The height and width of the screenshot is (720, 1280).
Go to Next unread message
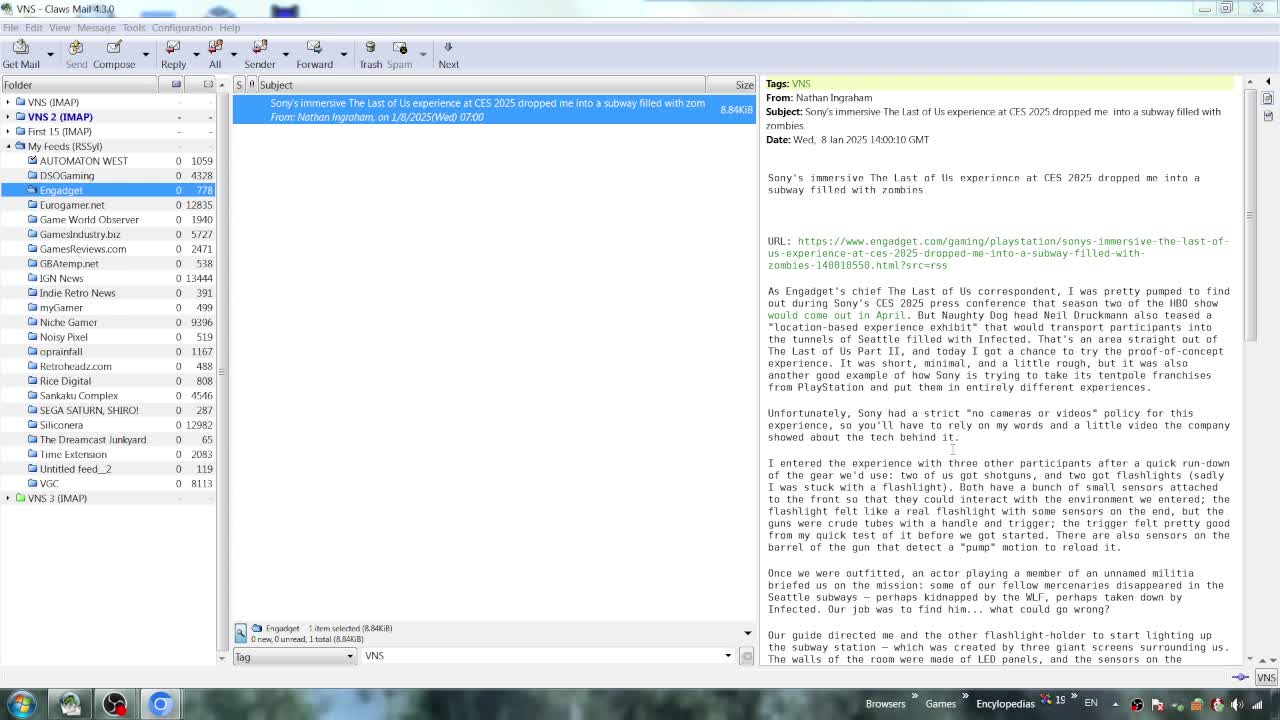(448, 55)
